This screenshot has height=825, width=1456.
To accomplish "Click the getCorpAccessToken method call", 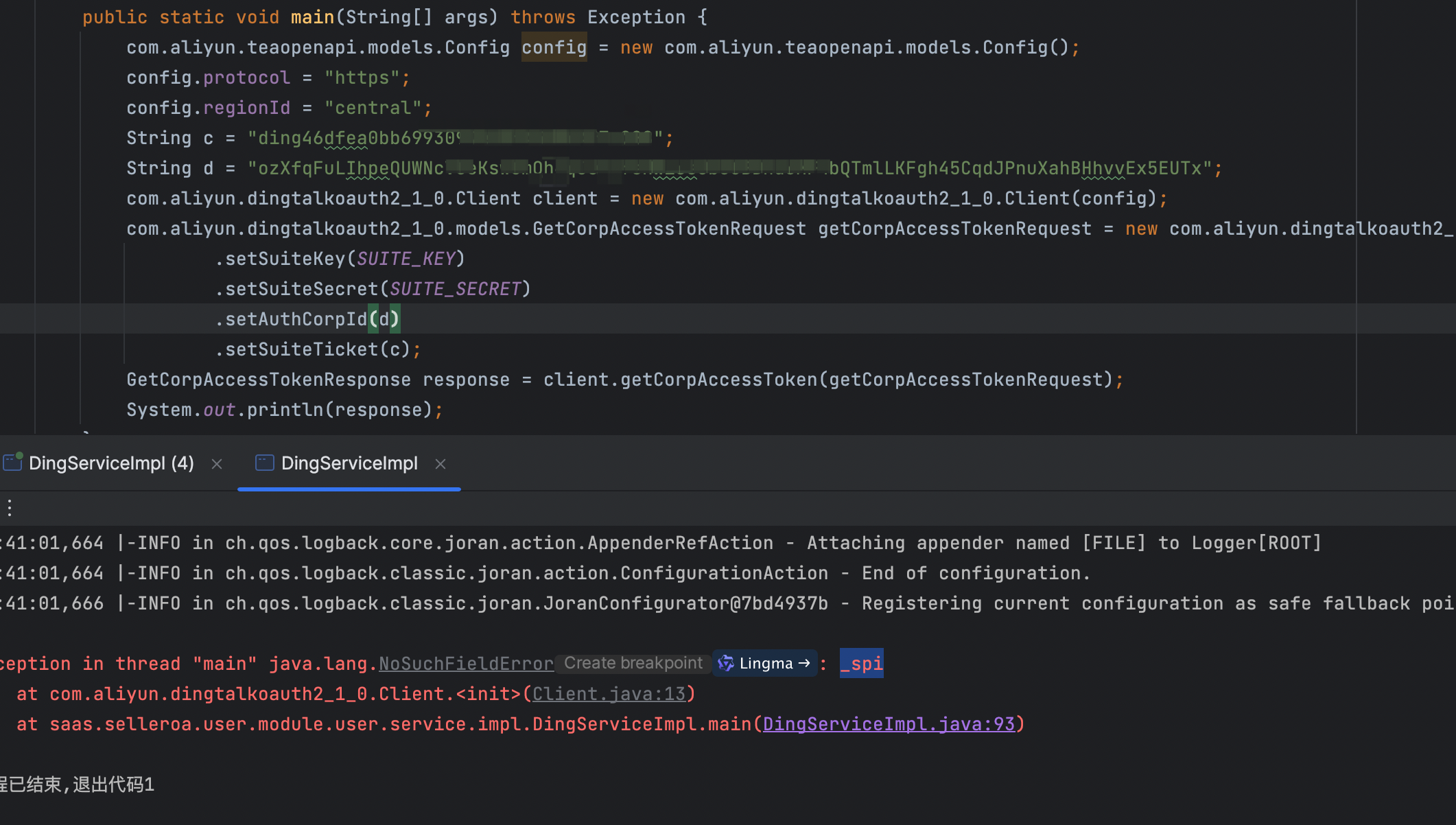I will click(719, 380).
